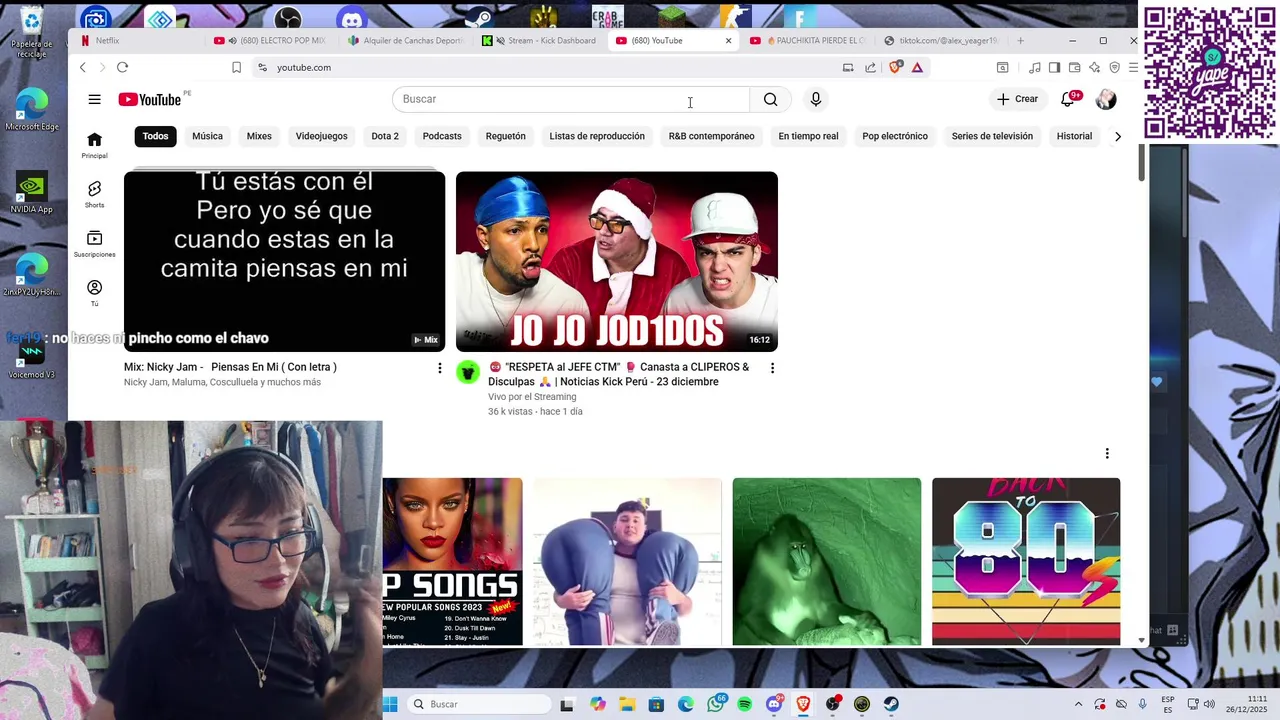The image size is (1280, 720).
Task: Open options menu for RESPETA al JEFE video
Action: (x=771, y=368)
